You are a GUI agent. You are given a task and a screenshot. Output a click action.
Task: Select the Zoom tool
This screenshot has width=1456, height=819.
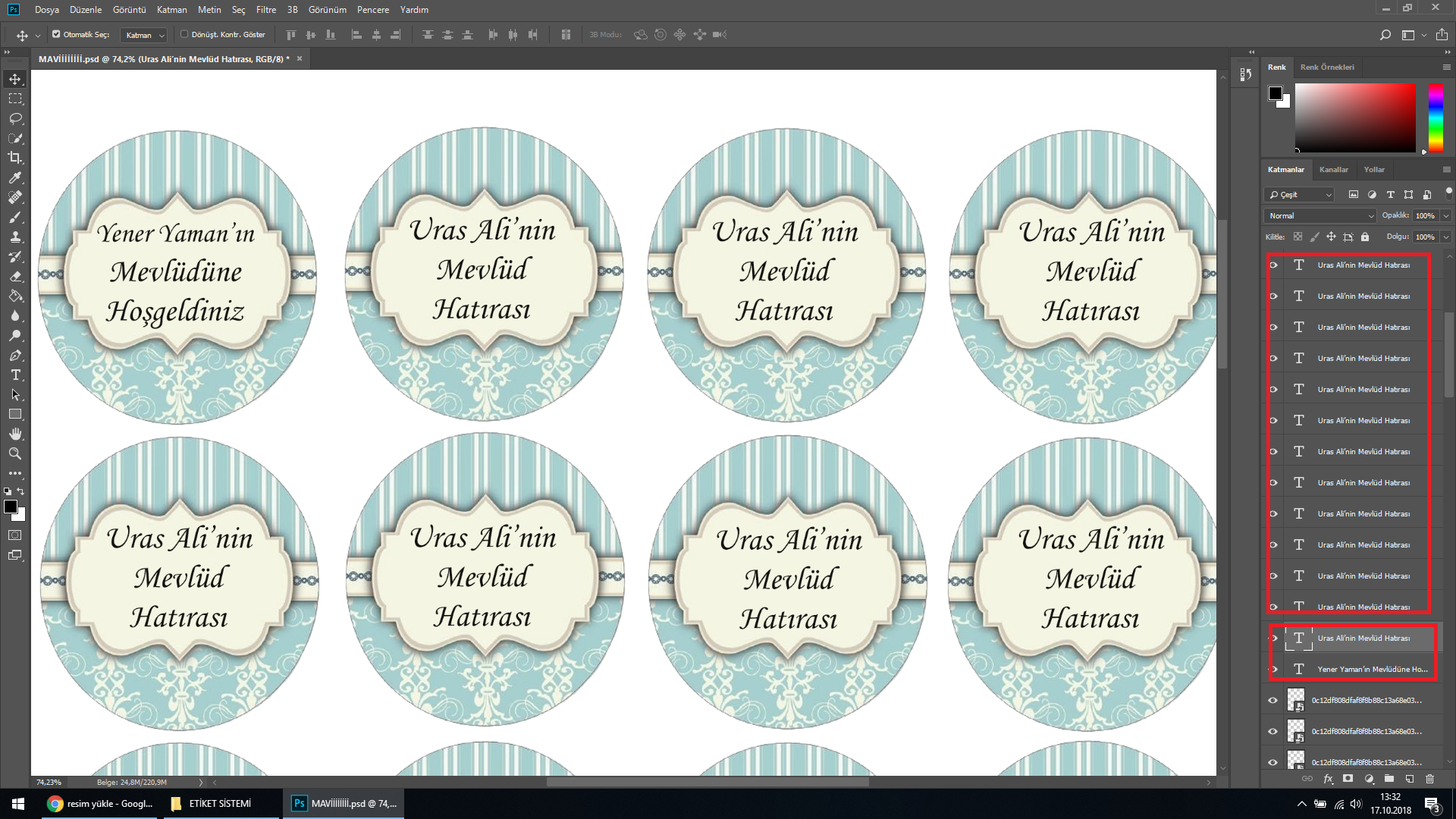pyautogui.click(x=15, y=453)
